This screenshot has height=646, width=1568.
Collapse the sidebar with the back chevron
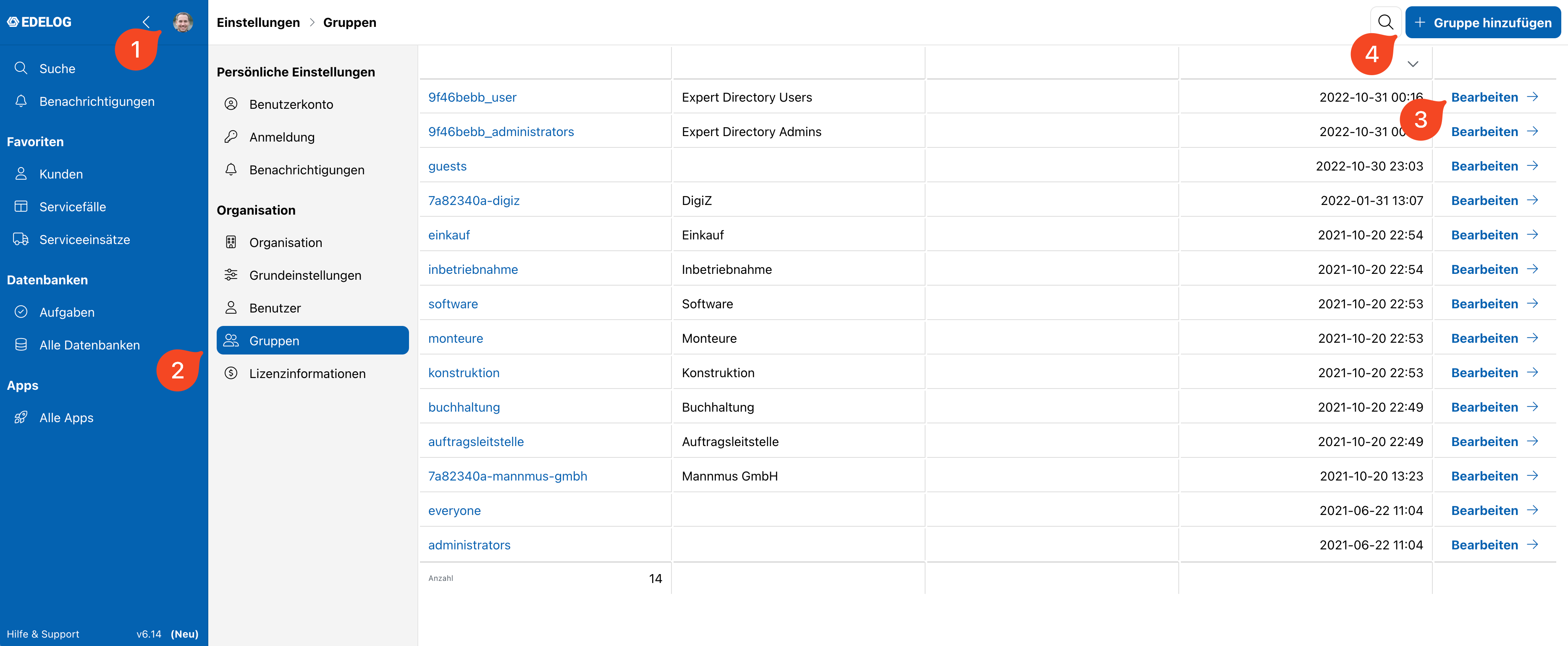[146, 22]
